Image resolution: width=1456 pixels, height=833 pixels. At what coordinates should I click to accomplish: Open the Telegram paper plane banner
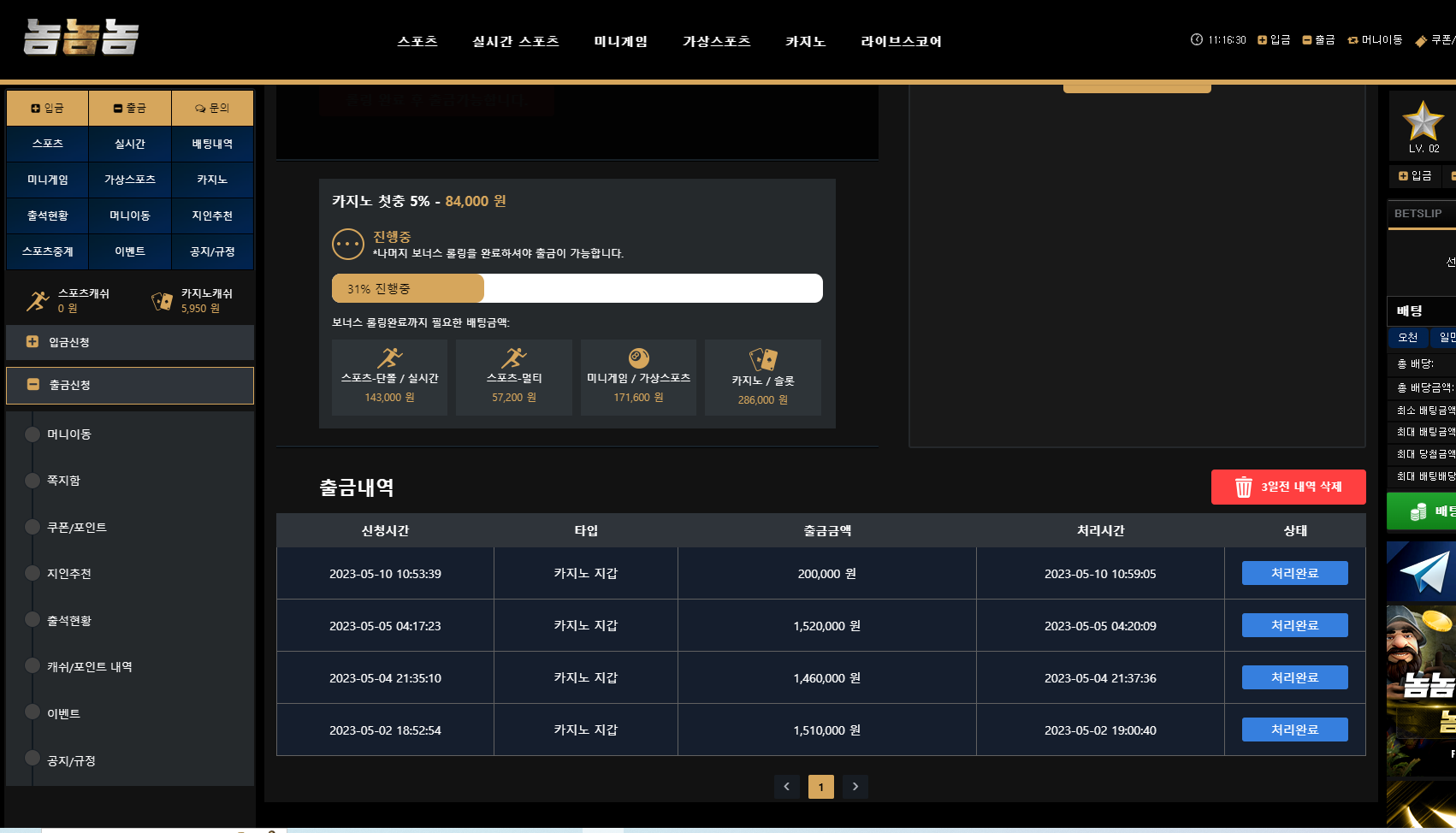tap(1422, 571)
